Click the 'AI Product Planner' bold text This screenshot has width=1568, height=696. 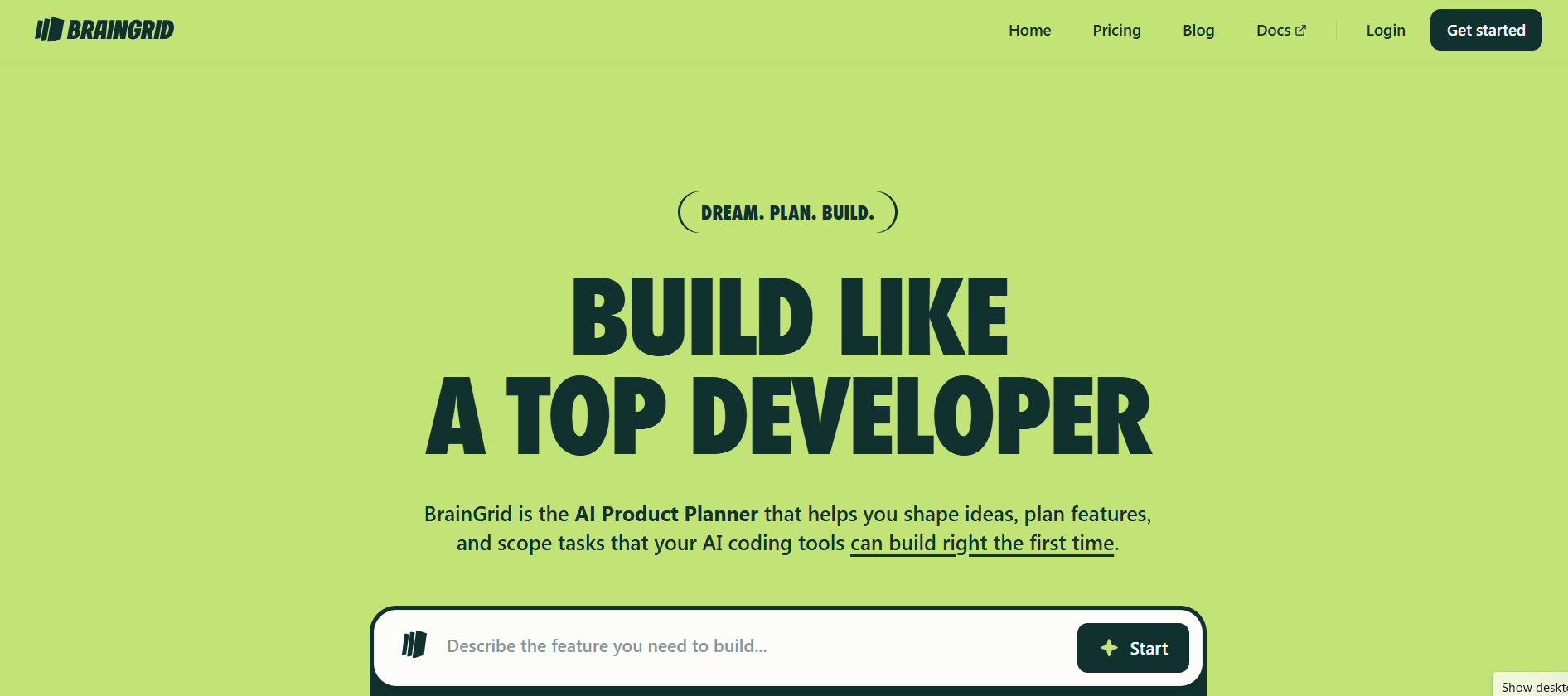click(666, 514)
